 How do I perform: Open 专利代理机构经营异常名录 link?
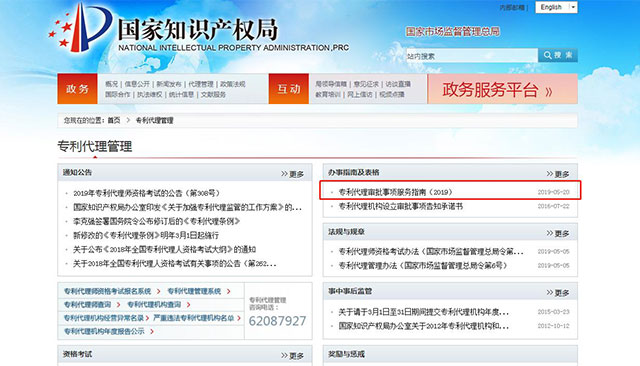(x=104, y=318)
